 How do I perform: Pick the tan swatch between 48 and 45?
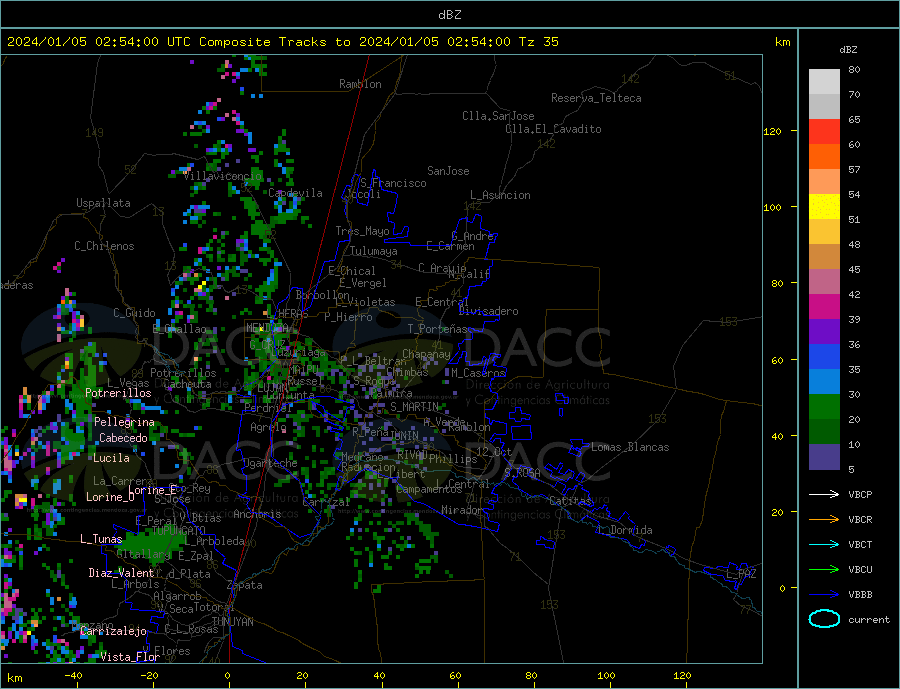pyautogui.click(x=824, y=257)
